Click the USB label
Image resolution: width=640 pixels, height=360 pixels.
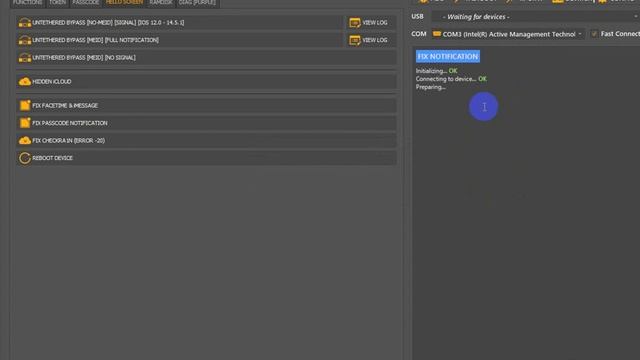(x=417, y=16)
